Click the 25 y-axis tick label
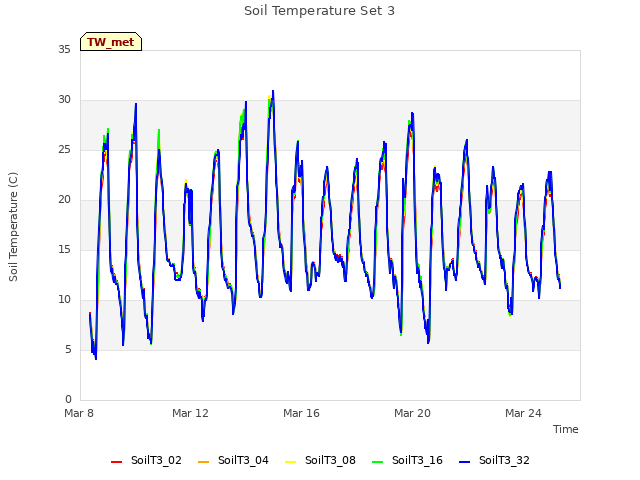The image size is (640, 480). pyautogui.click(x=64, y=150)
